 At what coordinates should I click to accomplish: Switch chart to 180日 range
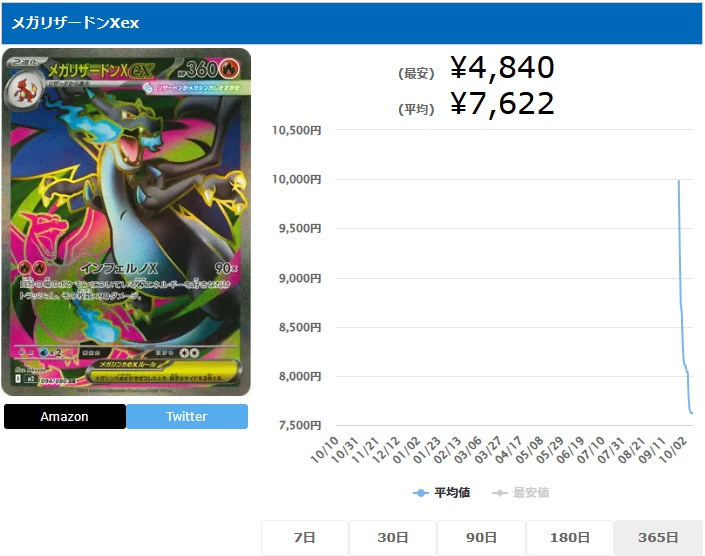(x=570, y=537)
